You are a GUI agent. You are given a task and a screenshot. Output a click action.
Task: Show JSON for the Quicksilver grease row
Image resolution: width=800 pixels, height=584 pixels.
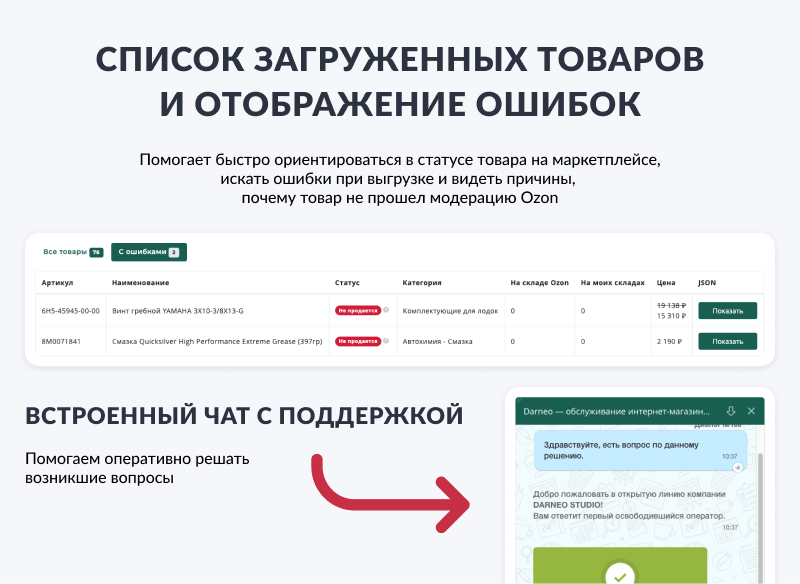click(x=727, y=341)
